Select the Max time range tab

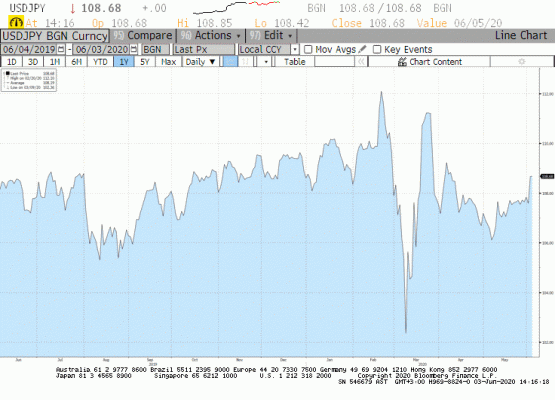coord(168,62)
